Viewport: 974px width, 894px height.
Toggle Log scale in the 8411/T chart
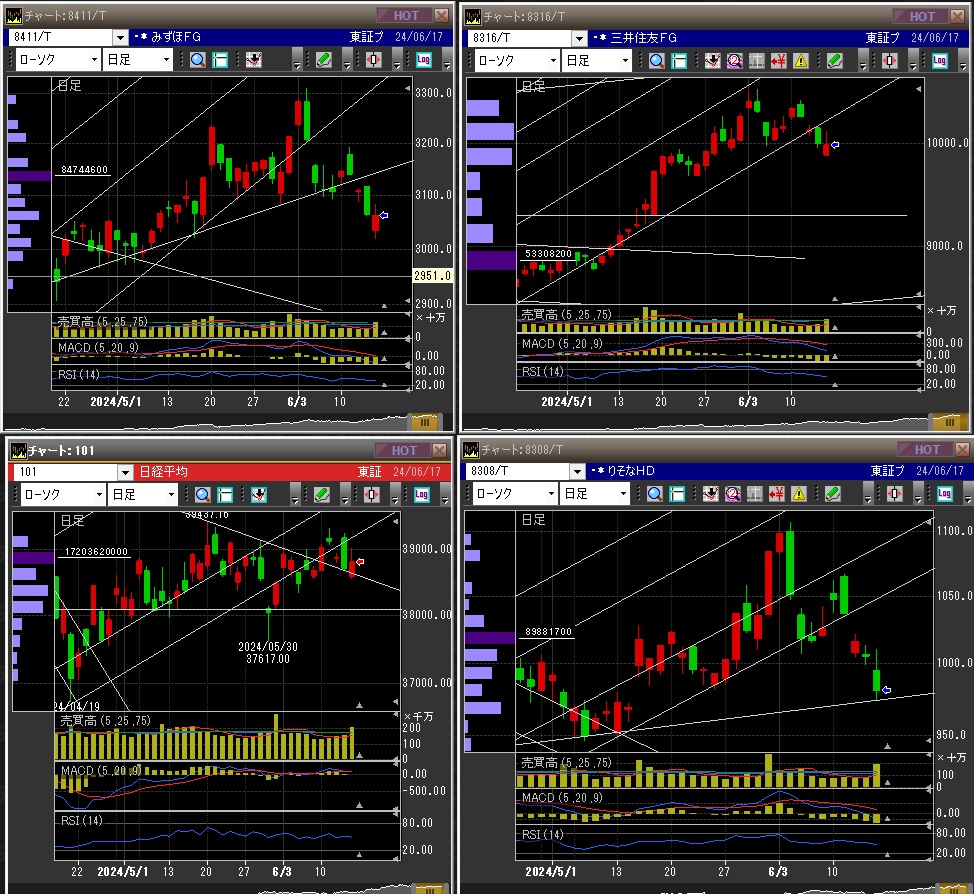click(x=423, y=60)
